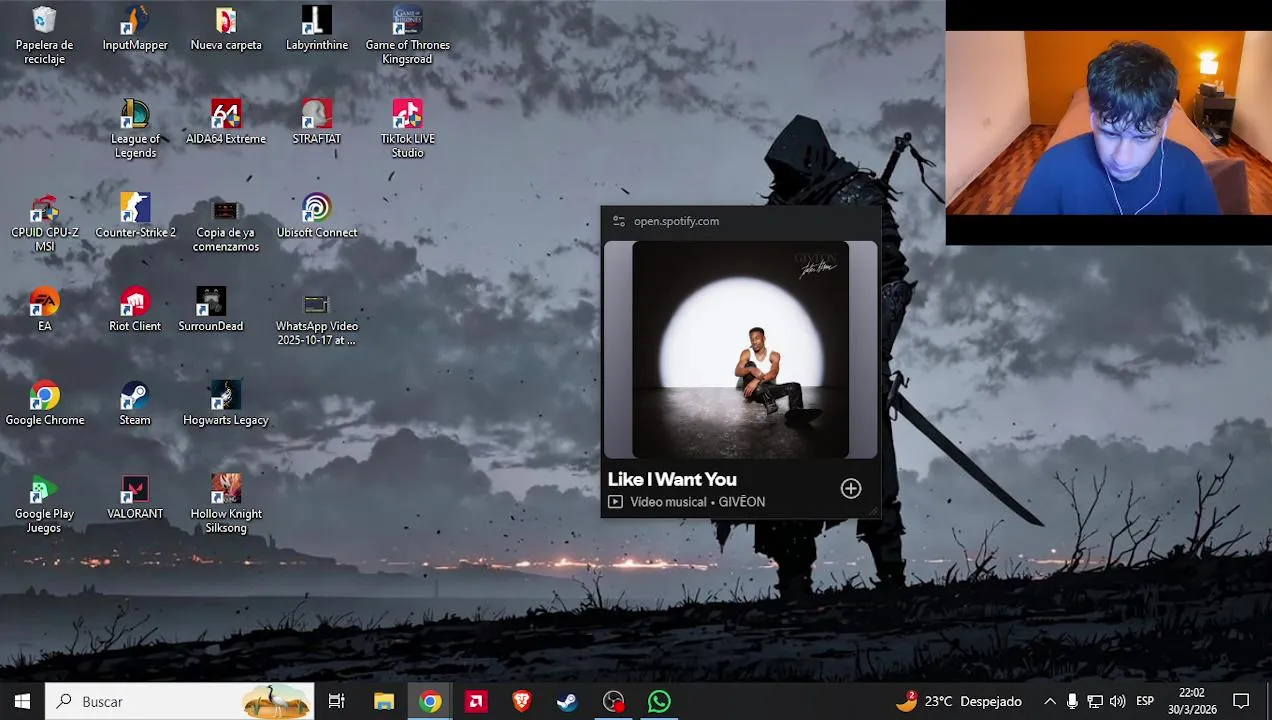Viewport: 1272px width, 720px height.
Task: Open the Windows Start menu
Action: pos(22,701)
